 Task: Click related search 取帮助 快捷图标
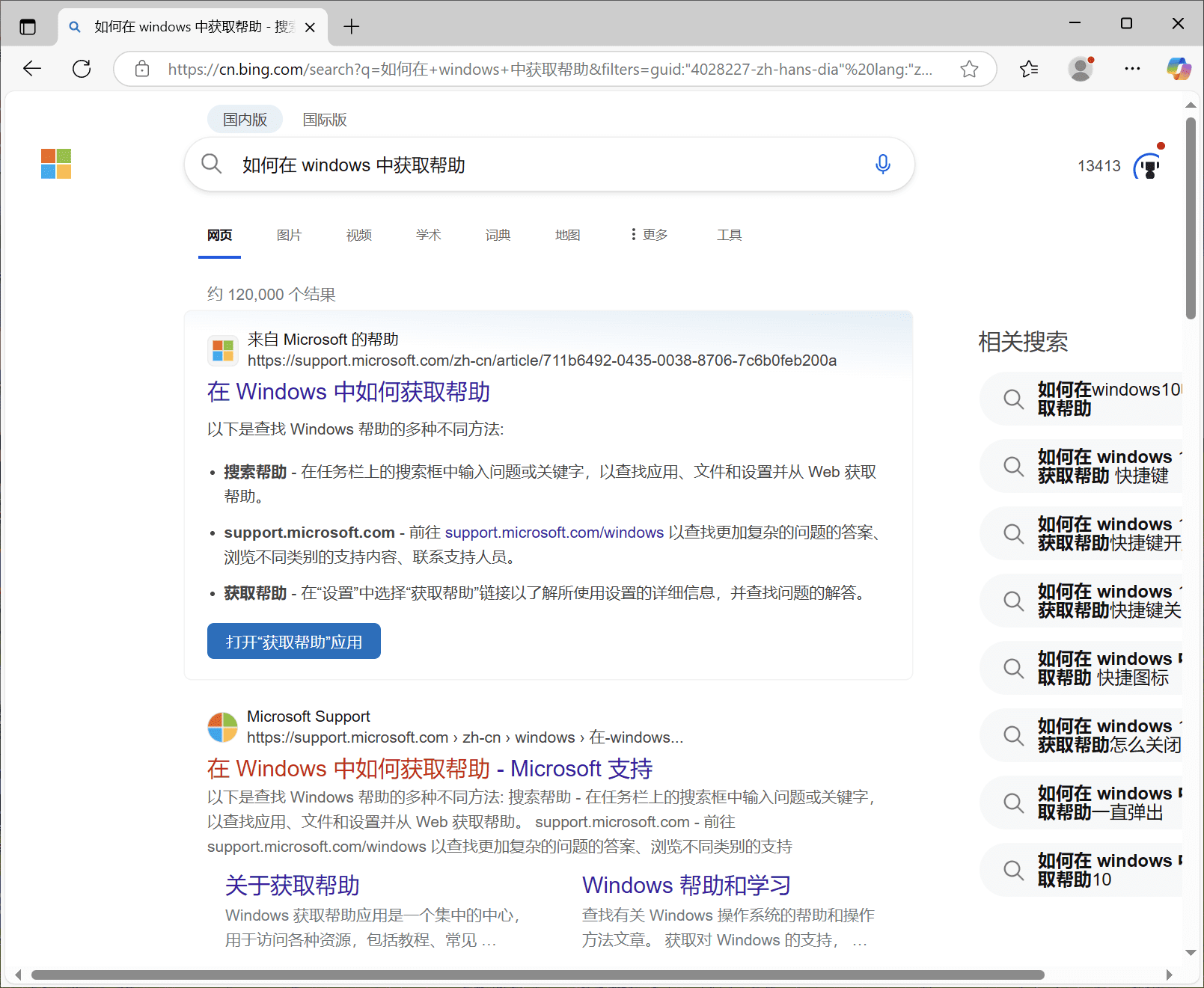pos(1082,668)
